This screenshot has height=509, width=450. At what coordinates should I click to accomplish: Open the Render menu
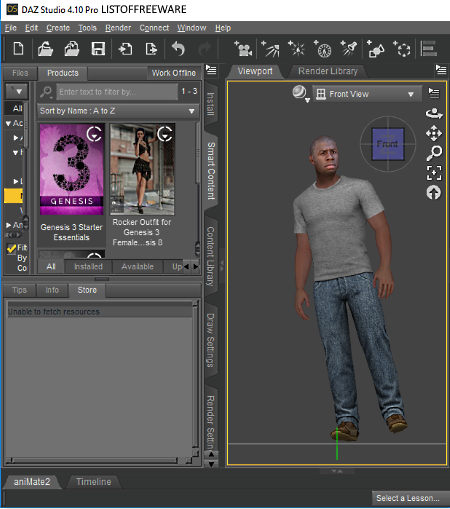coord(118,28)
